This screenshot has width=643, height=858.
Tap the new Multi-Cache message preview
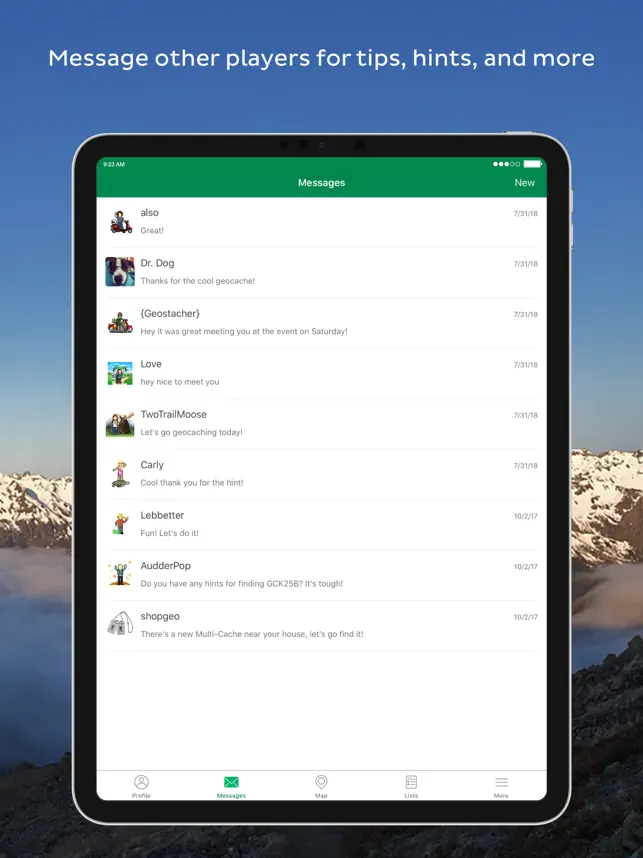[252, 634]
